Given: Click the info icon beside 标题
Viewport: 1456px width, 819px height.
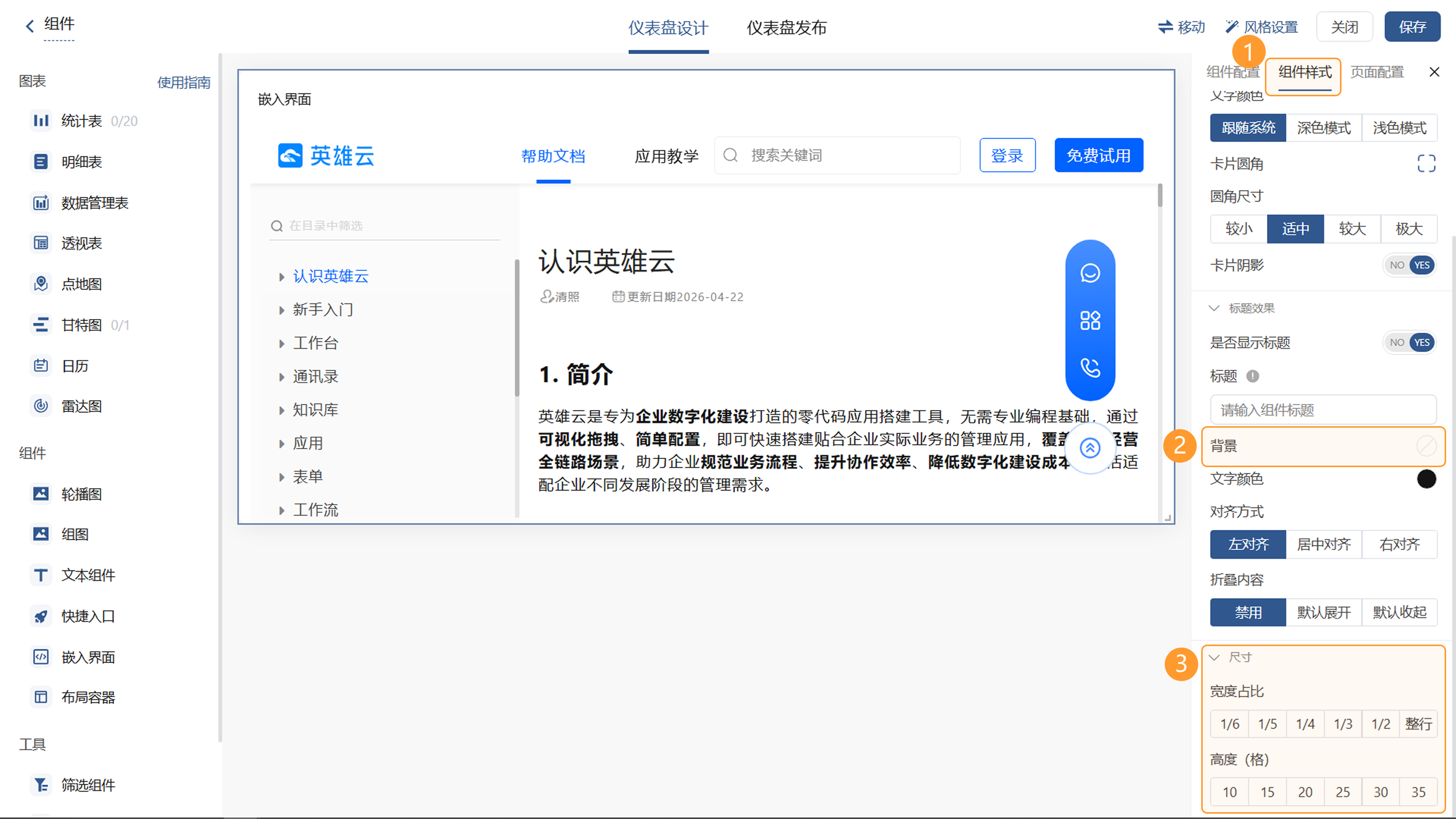Looking at the screenshot, I should (1252, 376).
